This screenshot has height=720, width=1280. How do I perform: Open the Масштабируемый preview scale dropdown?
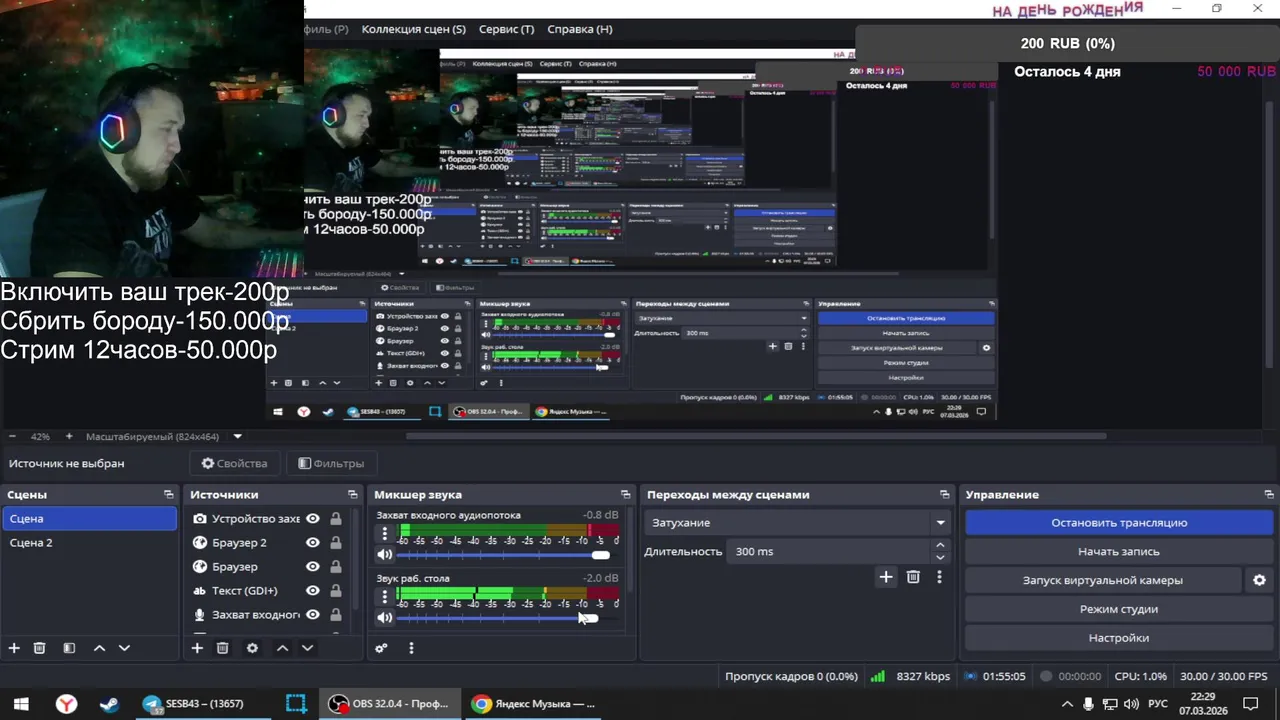164,437
